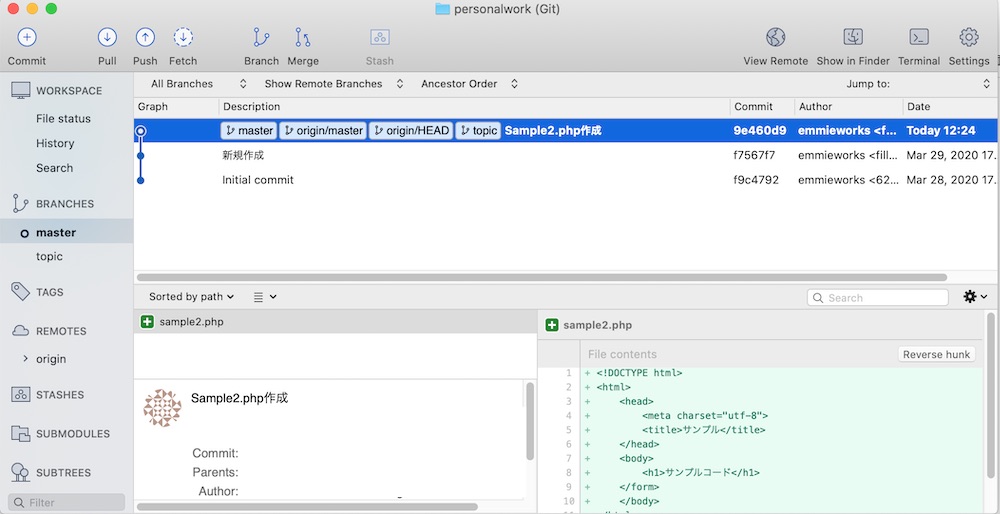Fetch from remote using Fetch icon
Image resolution: width=1000 pixels, height=514 pixels.
coord(184,38)
